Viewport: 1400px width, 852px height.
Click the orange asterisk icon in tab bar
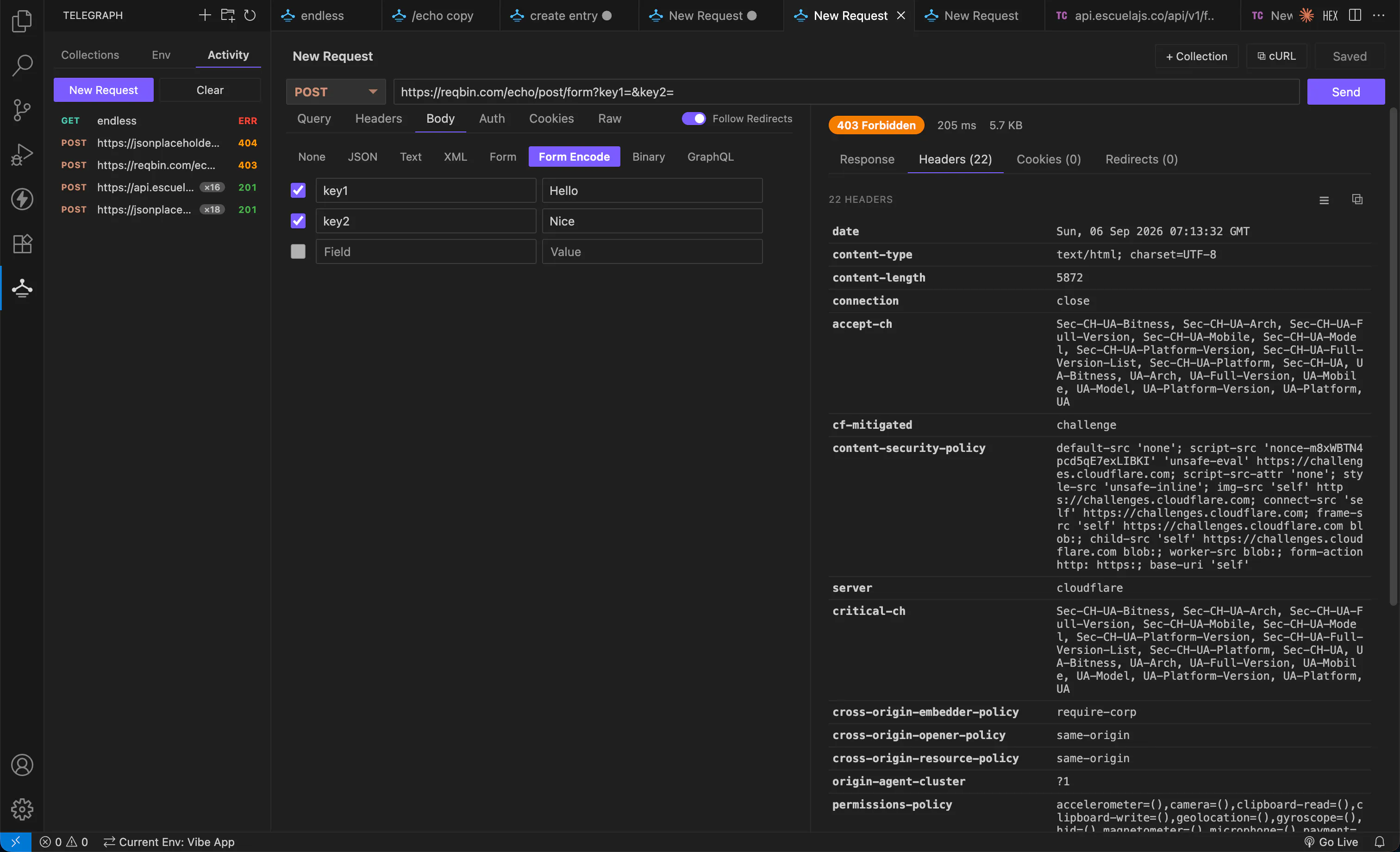point(1306,15)
